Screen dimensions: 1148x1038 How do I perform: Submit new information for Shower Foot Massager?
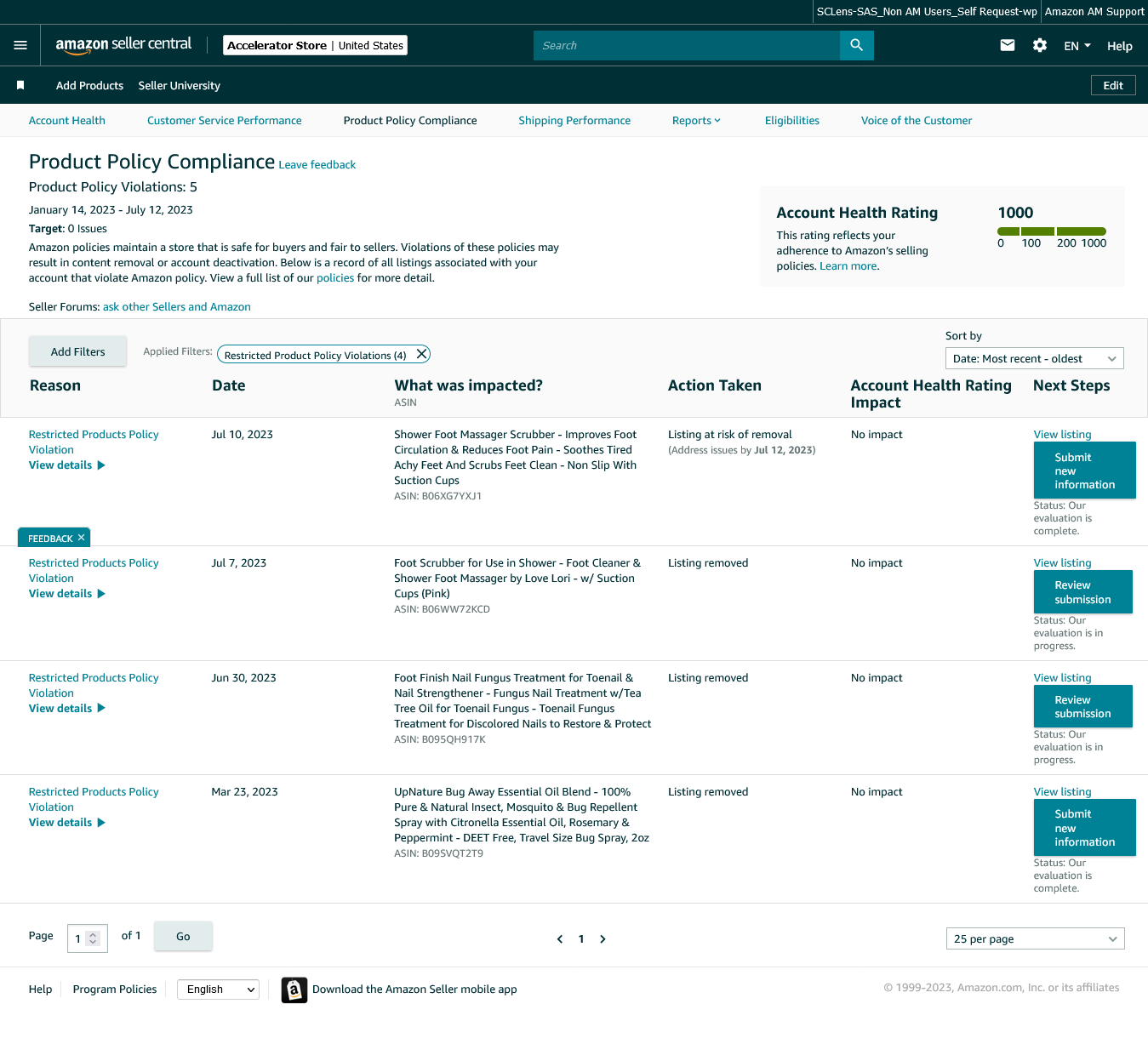click(1084, 471)
